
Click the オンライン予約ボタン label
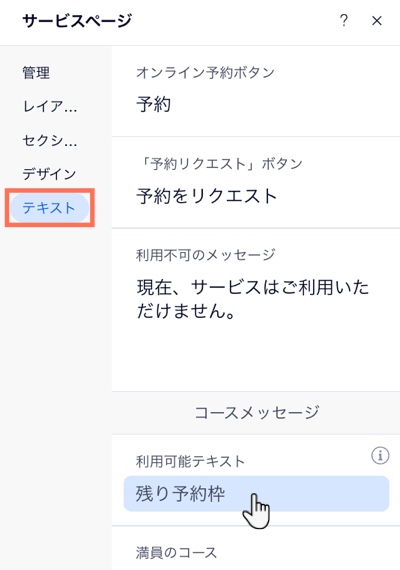coord(205,73)
